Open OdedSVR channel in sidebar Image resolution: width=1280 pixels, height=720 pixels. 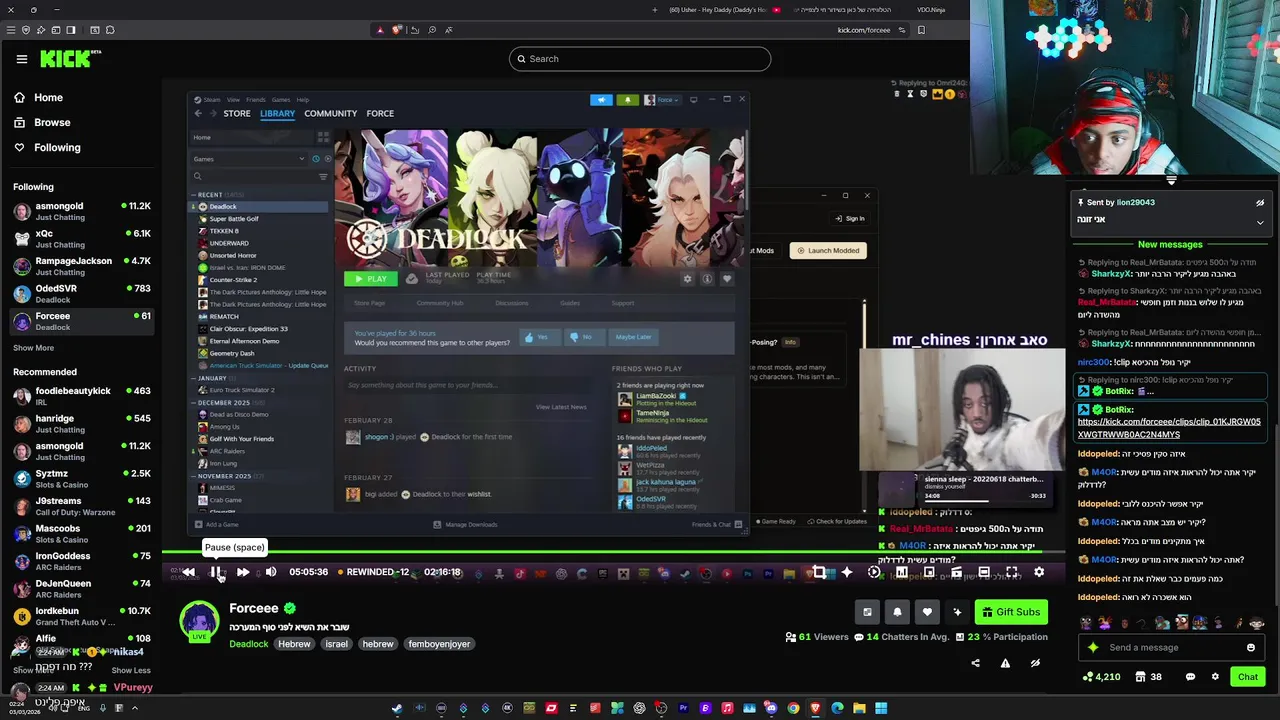[x=80, y=294]
